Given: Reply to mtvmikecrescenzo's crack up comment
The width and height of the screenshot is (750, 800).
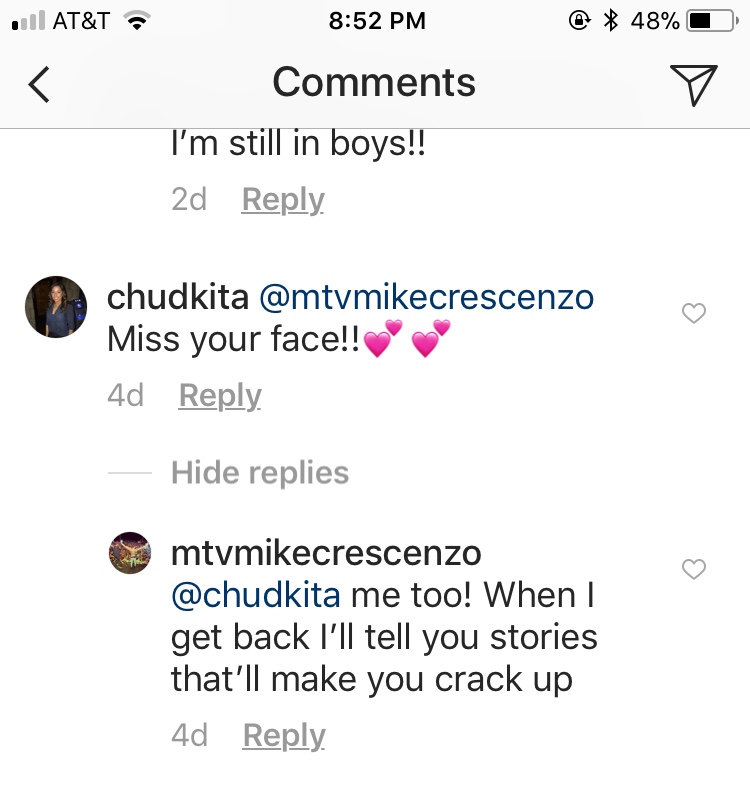Looking at the screenshot, I should coord(284,735).
